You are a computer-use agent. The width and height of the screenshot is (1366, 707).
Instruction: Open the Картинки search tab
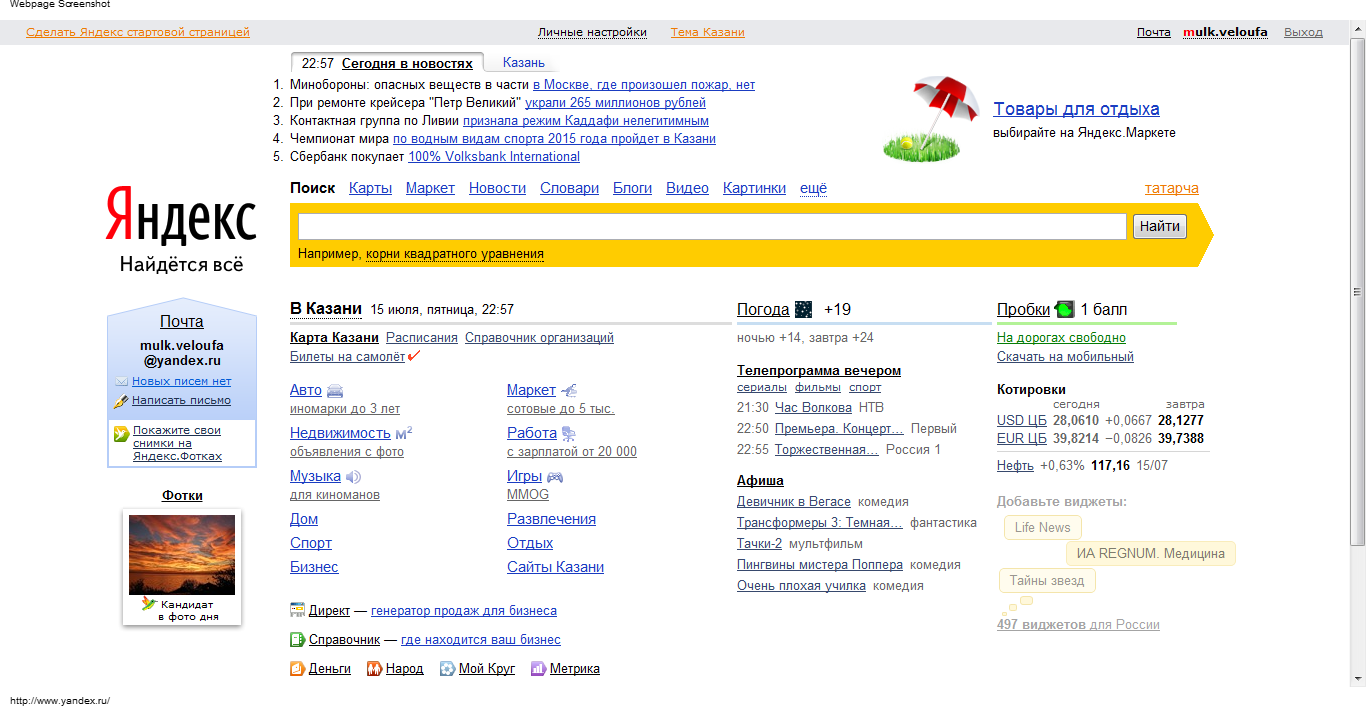(x=754, y=188)
